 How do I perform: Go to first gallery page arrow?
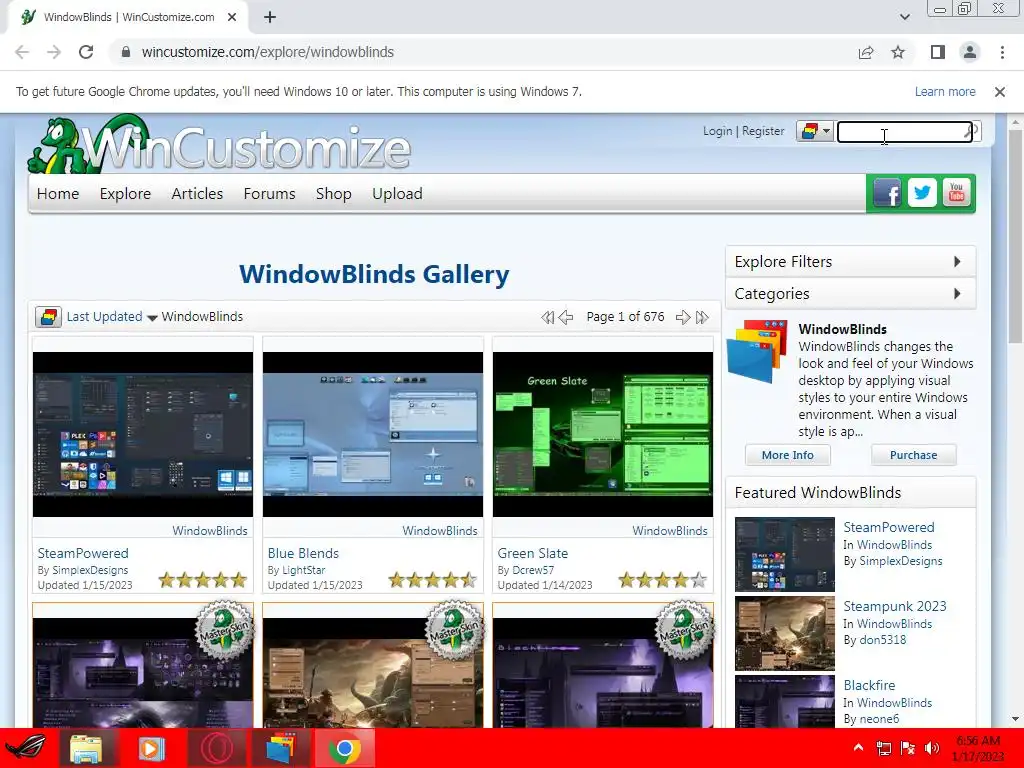[547, 317]
